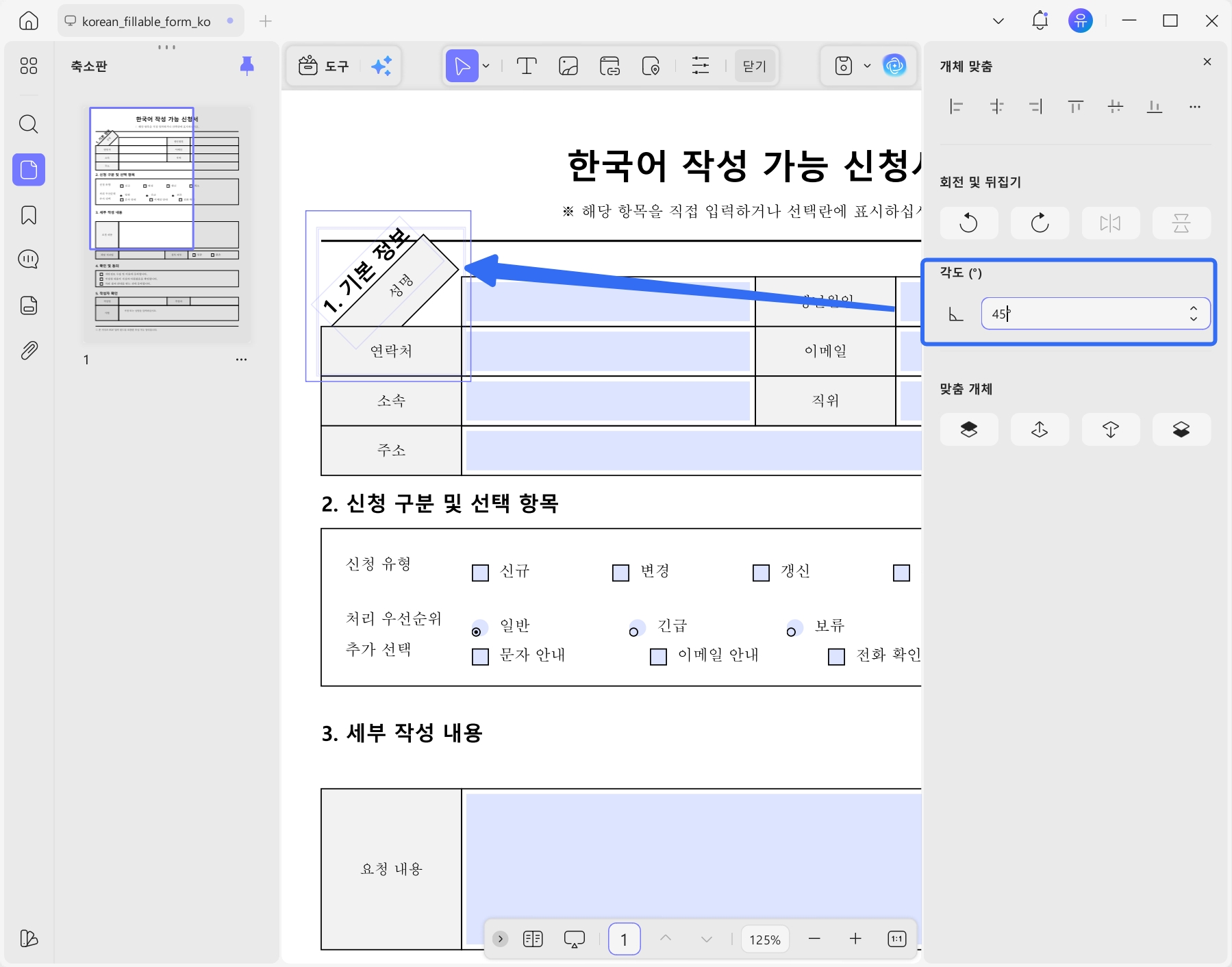Open a new tab with plus
This screenshot has height=967, width=1232.
pos(266,21)
